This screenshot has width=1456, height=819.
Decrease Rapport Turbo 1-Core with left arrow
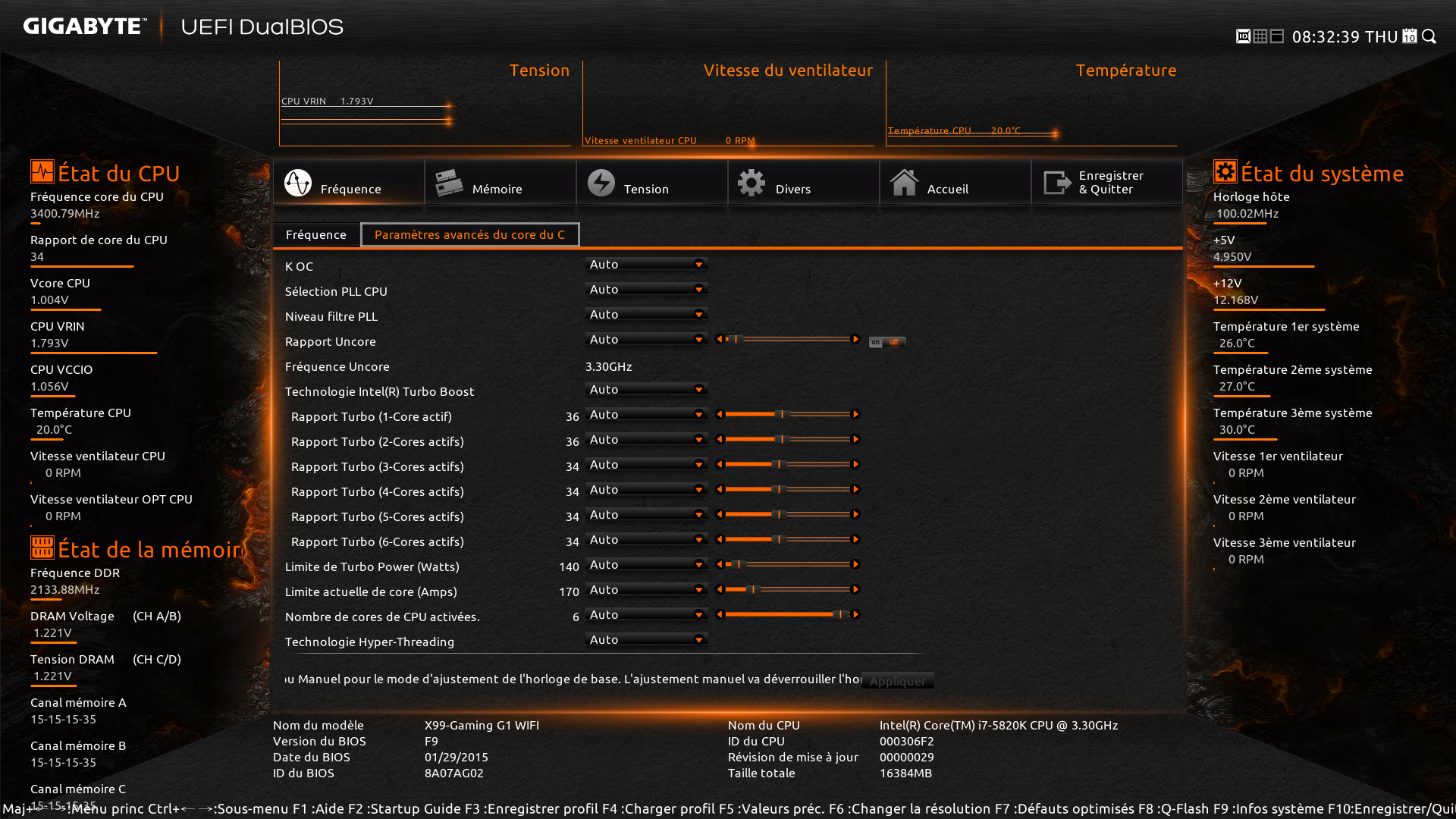pyautogui.click(x=720, y=414)
